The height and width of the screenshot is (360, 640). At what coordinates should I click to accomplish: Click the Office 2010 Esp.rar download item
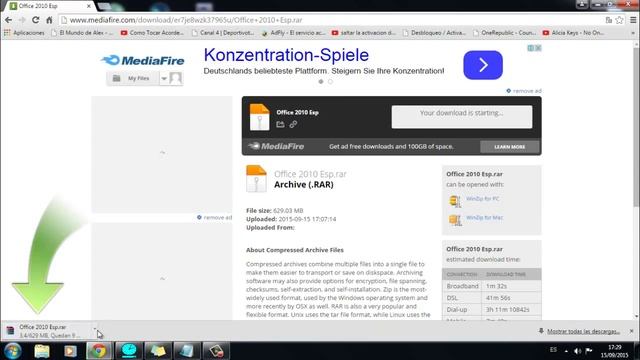[47, 331]
